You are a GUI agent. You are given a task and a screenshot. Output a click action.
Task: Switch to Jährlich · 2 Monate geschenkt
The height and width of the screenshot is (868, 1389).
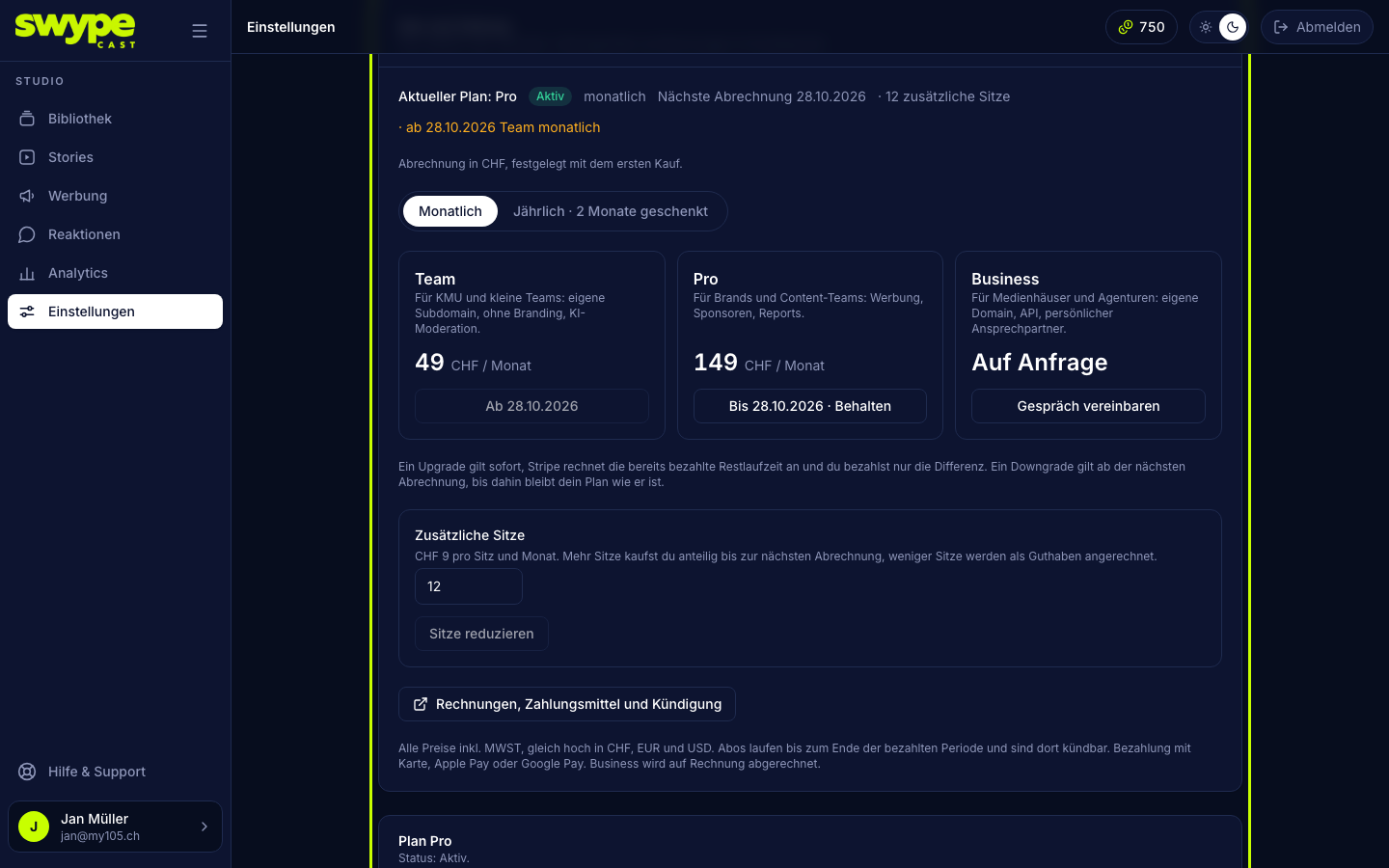611,211
